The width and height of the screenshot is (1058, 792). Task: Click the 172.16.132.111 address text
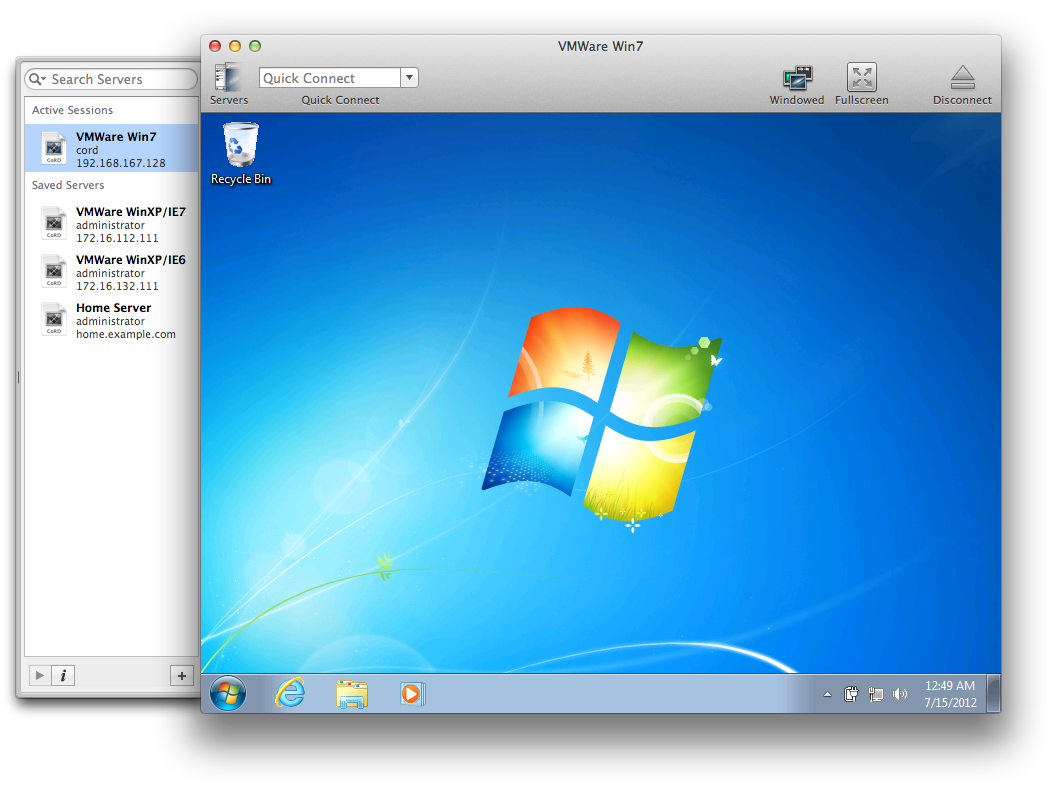117,286
